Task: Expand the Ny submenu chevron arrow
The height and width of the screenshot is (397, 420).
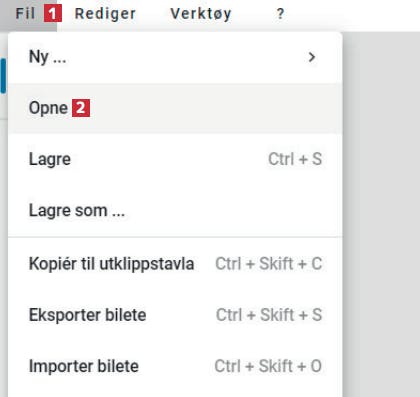Action: point(312,57)
